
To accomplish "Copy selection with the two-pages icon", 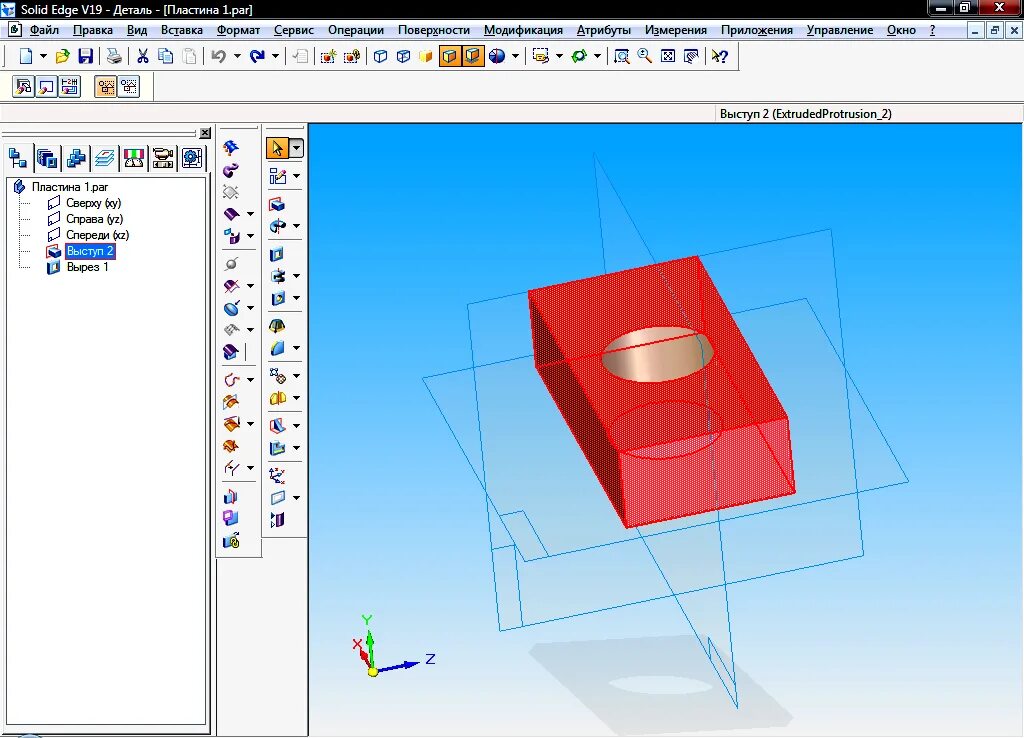I will tap(166, 56).
